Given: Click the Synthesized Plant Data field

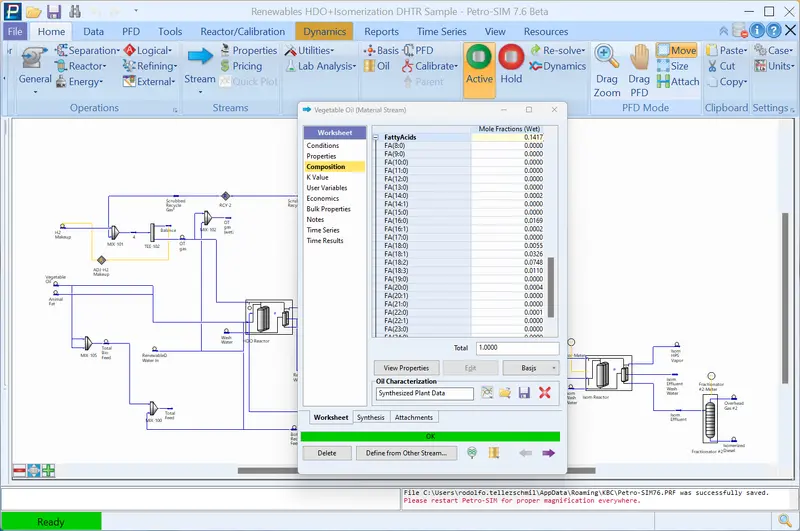Looking at the screenshot, I should pos(424,393).
